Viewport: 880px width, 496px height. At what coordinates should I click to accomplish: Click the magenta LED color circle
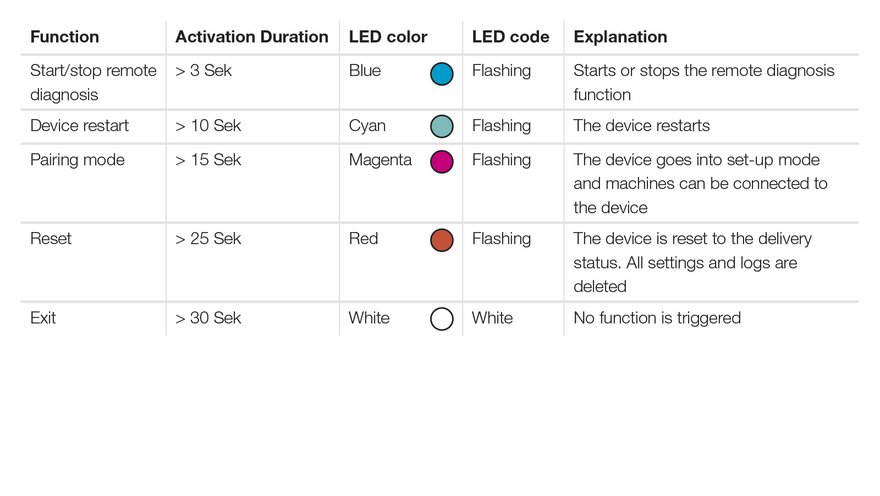coord(441,162)
